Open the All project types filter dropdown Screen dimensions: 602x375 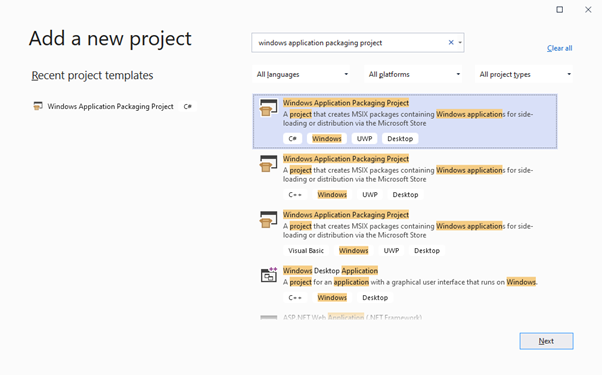pyautogui.click(x=524, y=74)
